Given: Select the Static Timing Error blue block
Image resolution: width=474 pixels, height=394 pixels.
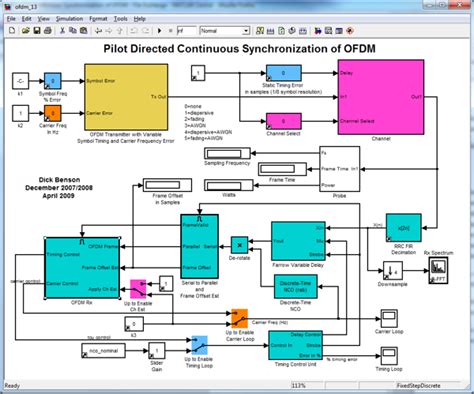Looking at the screenshot, I should 284,73.
